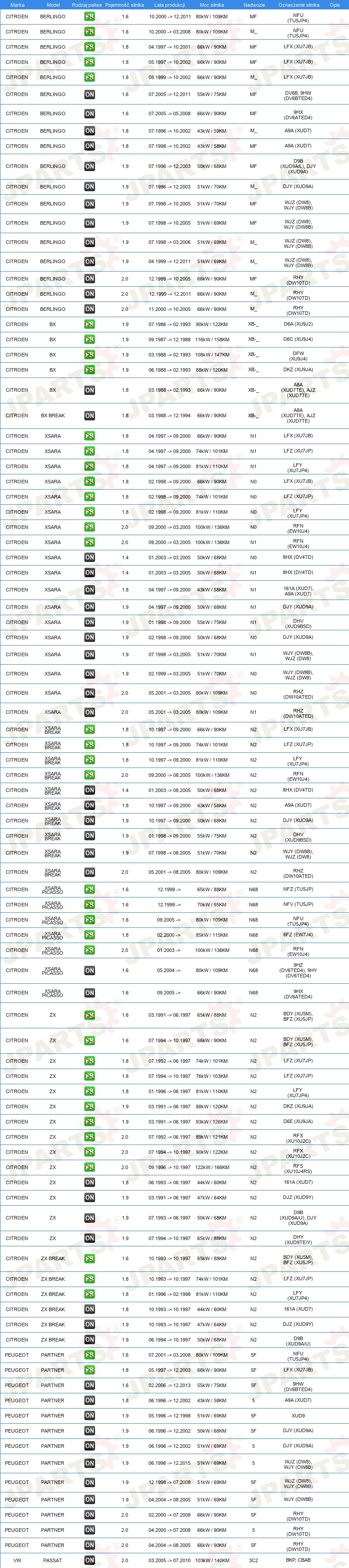This screenshot has width=349, height=1568.
Task: Click 'NFZ (TU5JP)' engine code cell
Action: pyautogui.click(x=298, y=889)
